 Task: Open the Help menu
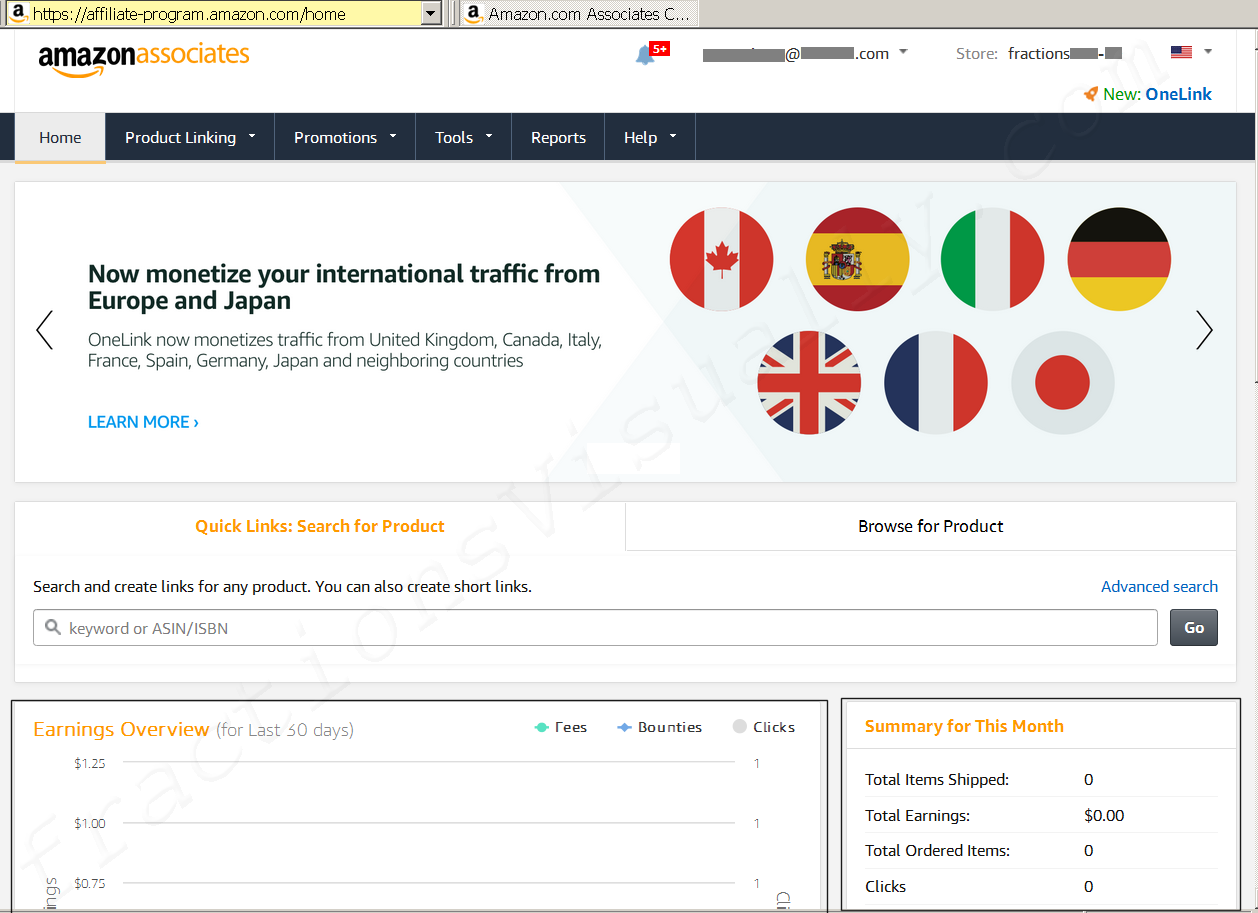point(650,137)
